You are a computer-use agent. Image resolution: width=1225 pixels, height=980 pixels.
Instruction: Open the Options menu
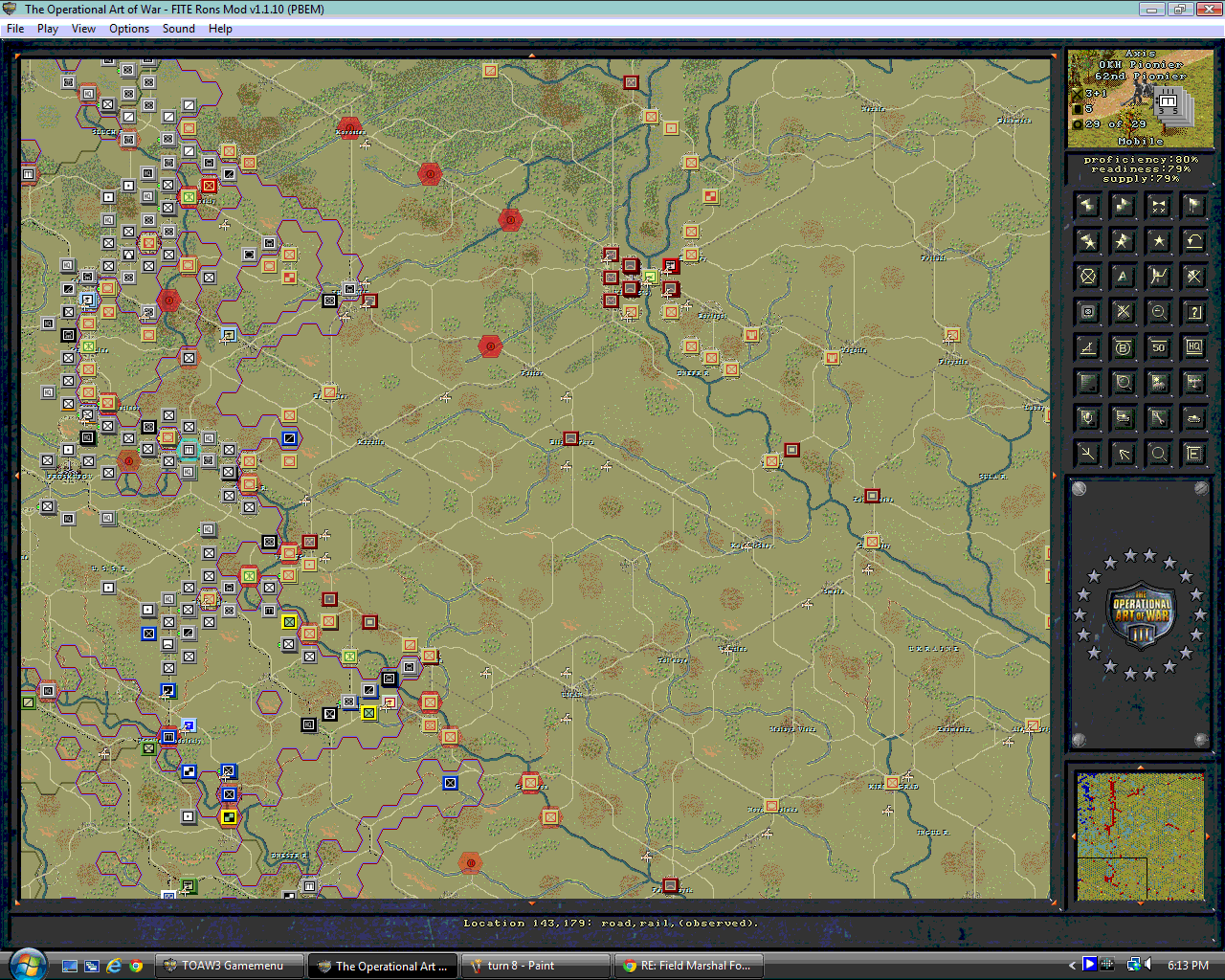(128, 29)
